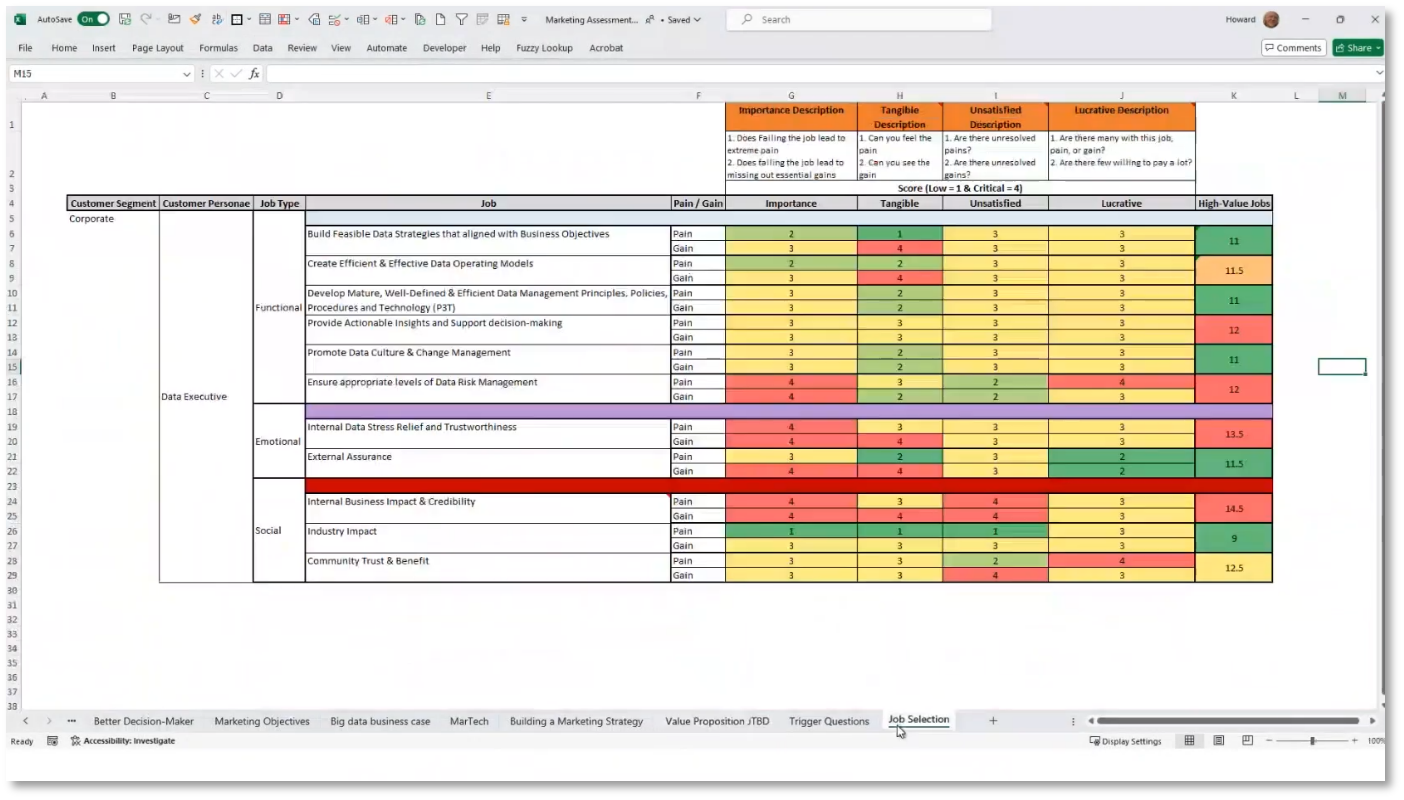Open the Saved status dropdown
This screenshot has width=1404, height=800.
click(x=681, y=19)
